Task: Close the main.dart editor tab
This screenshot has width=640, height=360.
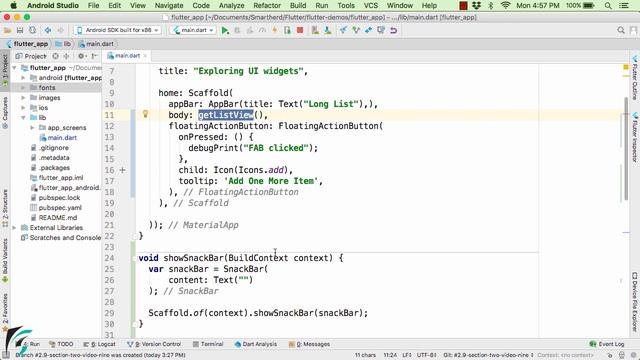Action: click(145, 56)
